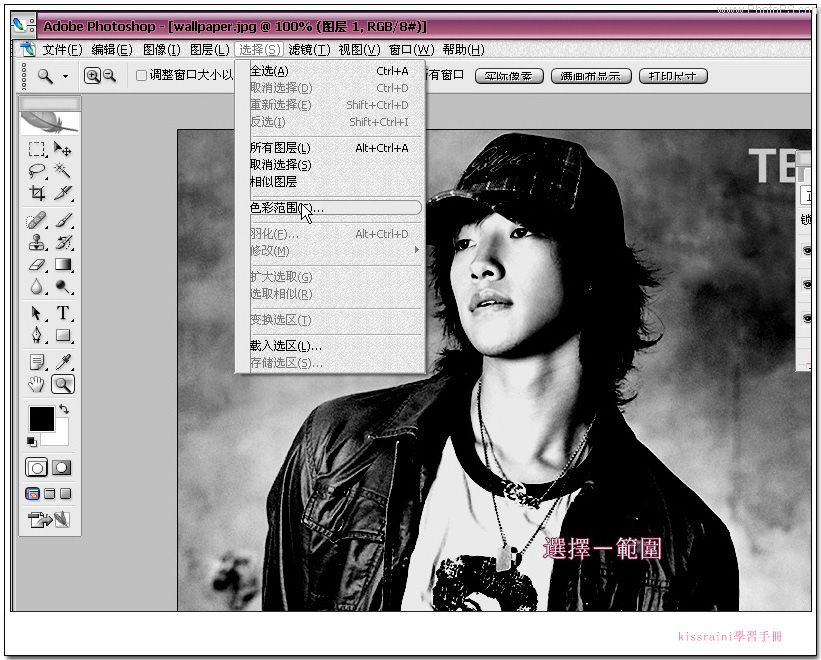This screenshot has height=660, width=821.
Task: Expand the 修改(M) submenu arrow
Action: [x=417, y=250]
